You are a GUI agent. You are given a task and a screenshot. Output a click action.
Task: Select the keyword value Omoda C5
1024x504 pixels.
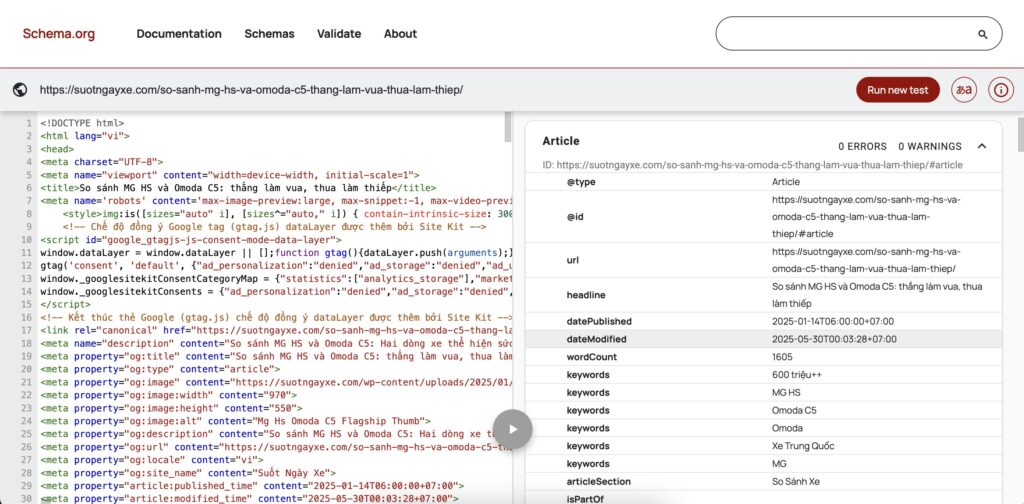[x=794, y=411]
